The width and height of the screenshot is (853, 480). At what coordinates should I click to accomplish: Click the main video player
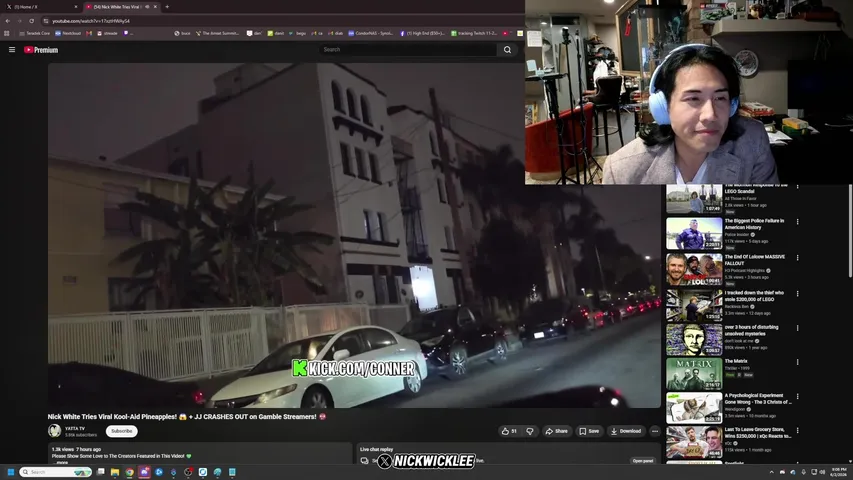point(354,235)
